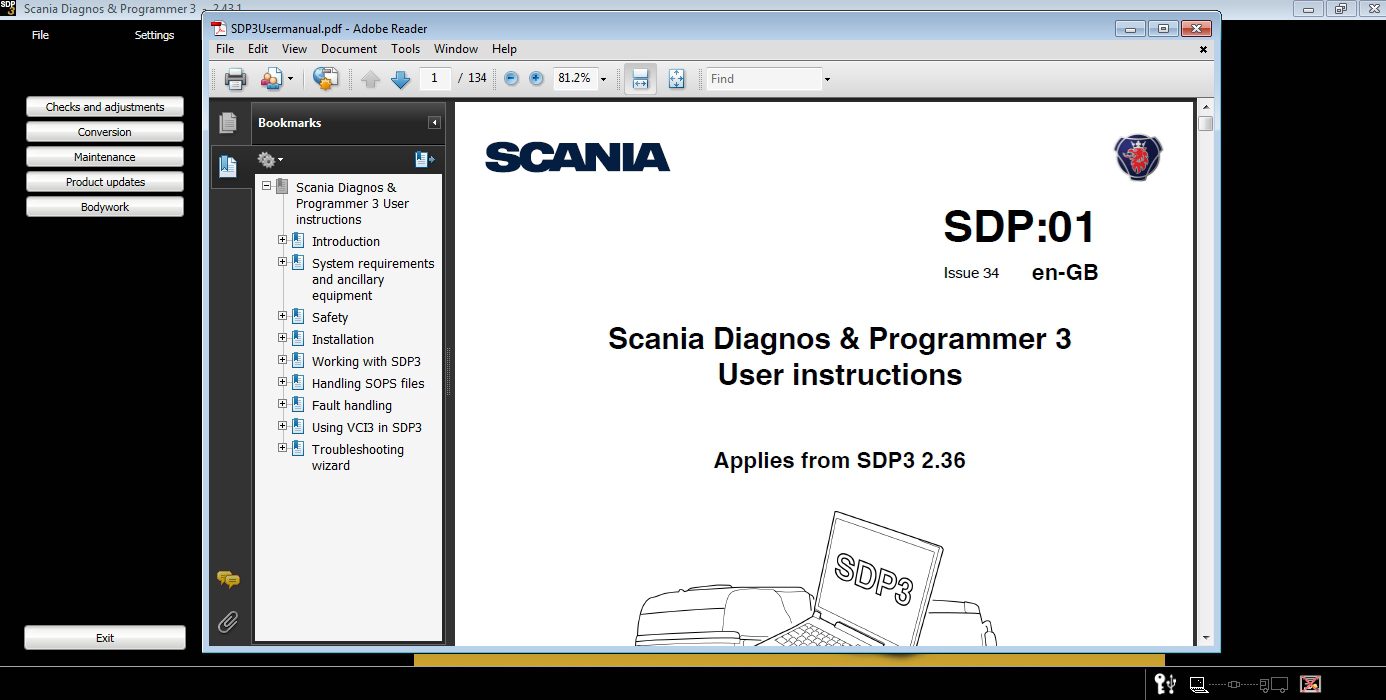Select the Pages panel icon
1386x700 pixels.
(228, 123)
